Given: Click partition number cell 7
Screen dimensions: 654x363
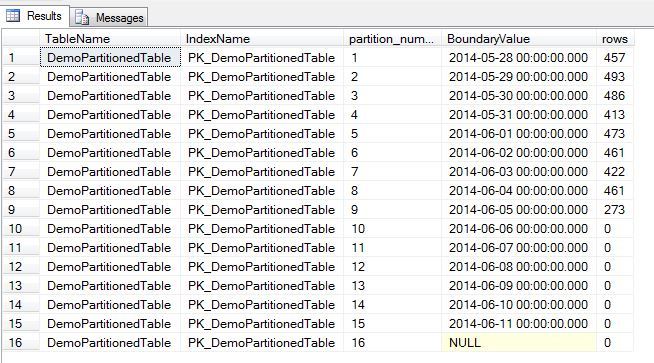Looking at the screenshot, I should pyautogui.click(x=392, y=171).
